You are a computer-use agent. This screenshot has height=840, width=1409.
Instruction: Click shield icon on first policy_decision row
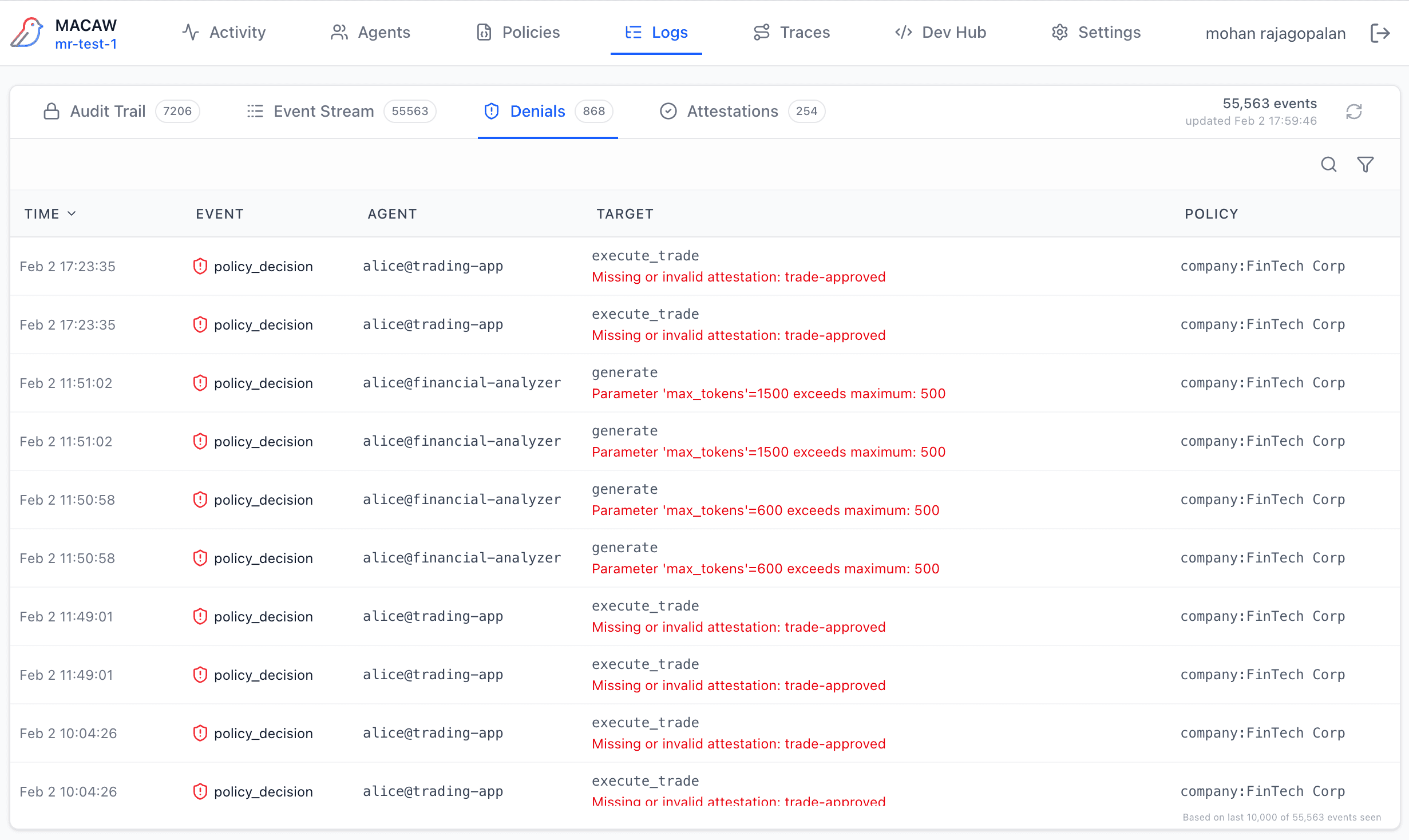pyautogui.click(x=200, y=266)
